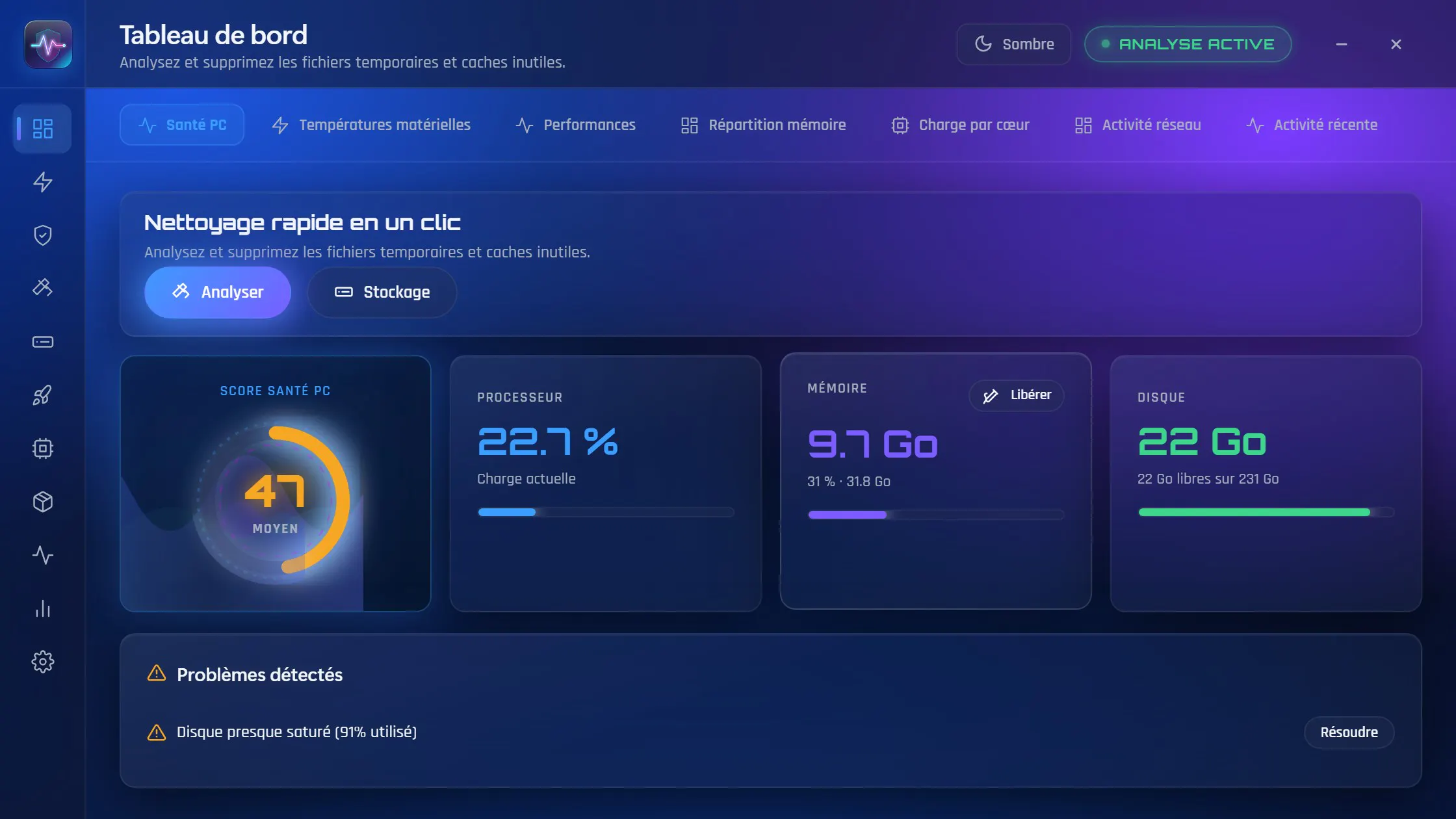Switch to the Santé PC tab
This screenshot has height=819, width=1456.
click(x=182, y=125)
